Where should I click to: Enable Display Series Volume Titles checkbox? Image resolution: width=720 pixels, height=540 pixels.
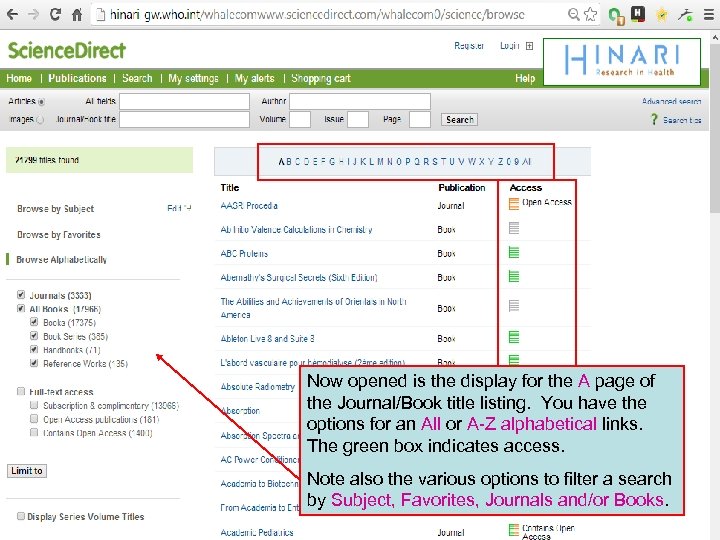pos(21,516)
